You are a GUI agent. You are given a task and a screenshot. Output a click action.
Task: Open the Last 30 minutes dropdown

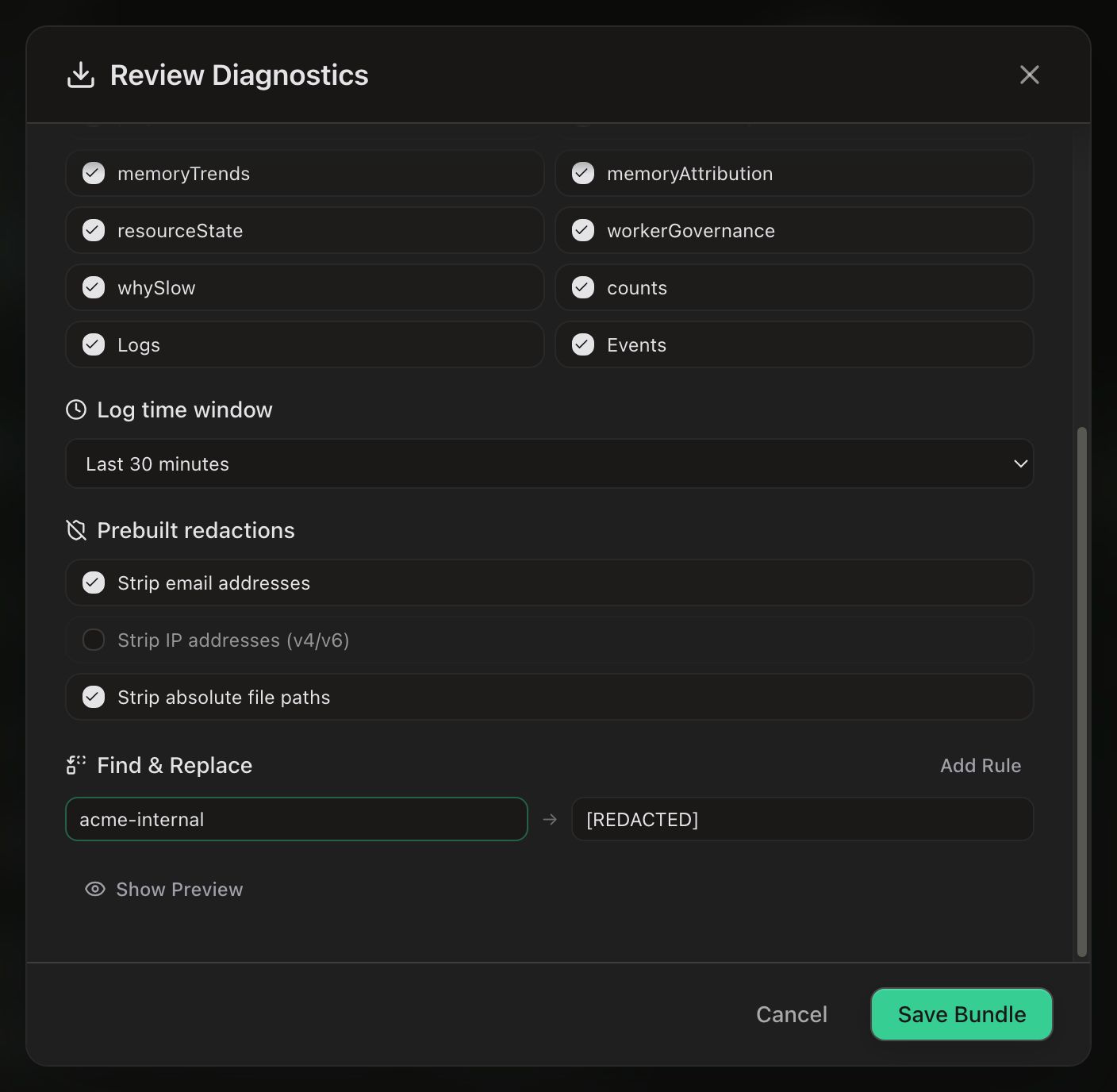point(549,463)
